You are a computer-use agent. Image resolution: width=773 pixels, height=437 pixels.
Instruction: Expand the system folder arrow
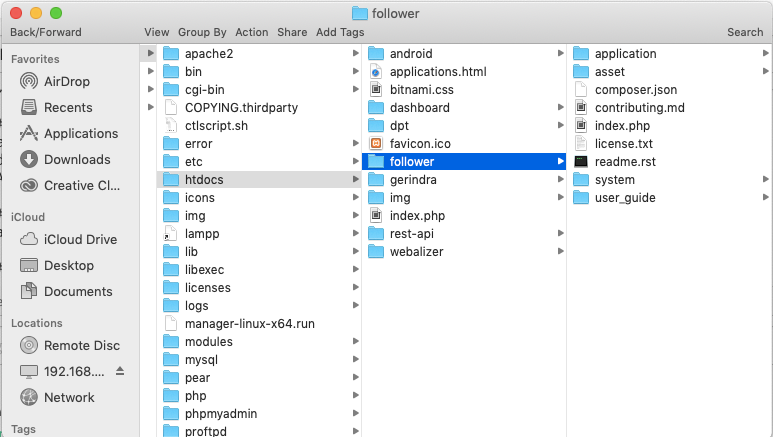point(765,180)
